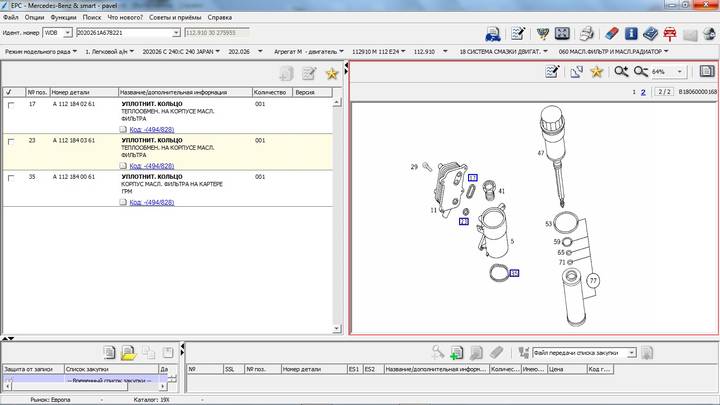Click the star icon above the parts list
720x405 pixels.
pyautogui.click(x=332, y=73)
